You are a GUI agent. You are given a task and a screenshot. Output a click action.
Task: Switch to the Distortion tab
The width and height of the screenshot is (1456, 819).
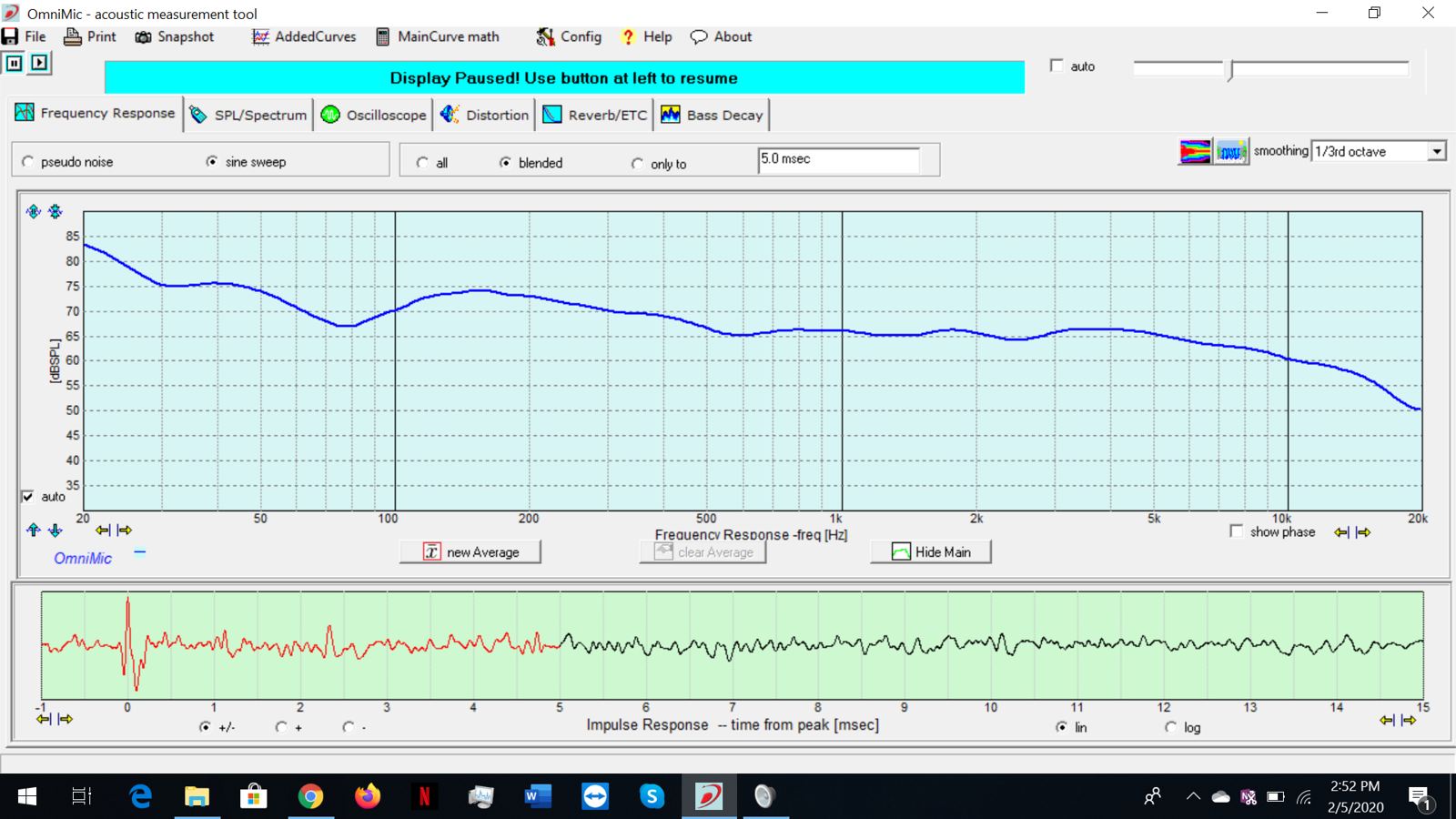click(x=484, y=115)
